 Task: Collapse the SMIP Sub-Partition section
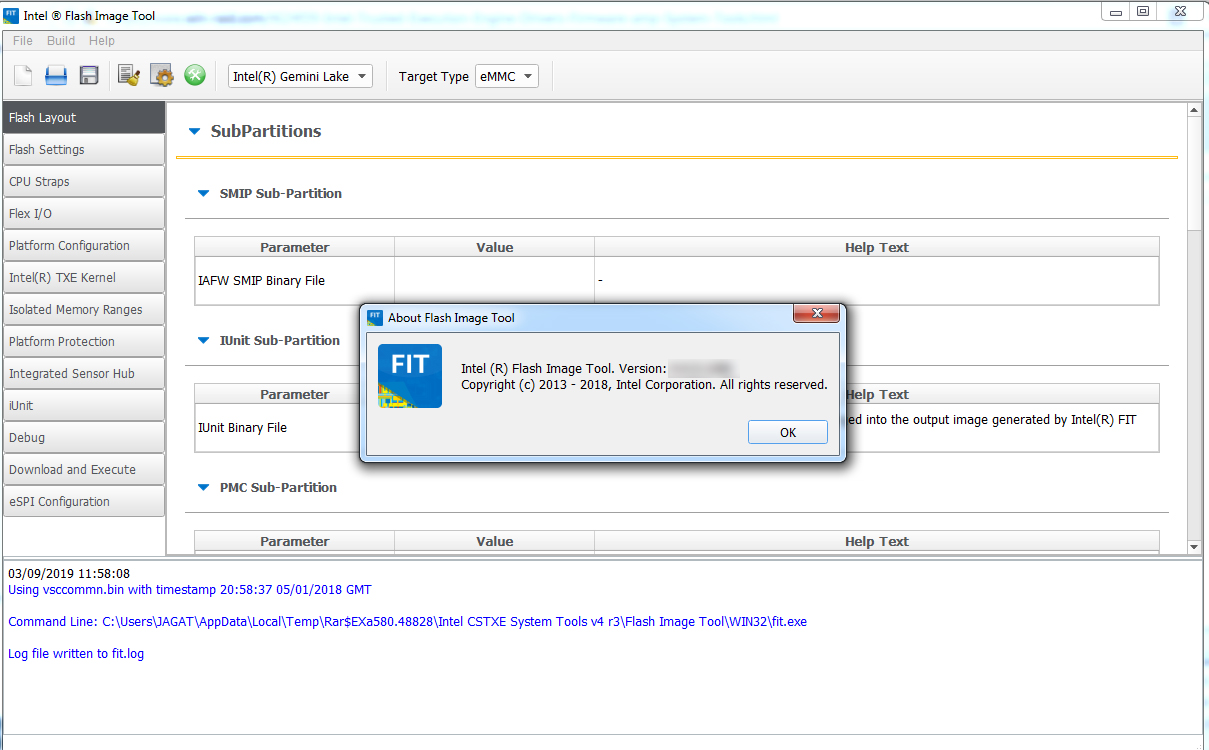204,193
